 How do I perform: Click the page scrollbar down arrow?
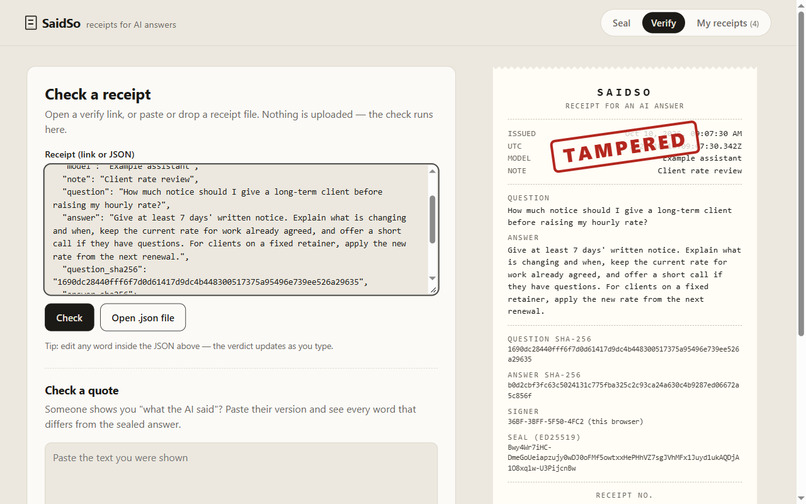pyautogui.click(x=801, y=499)
